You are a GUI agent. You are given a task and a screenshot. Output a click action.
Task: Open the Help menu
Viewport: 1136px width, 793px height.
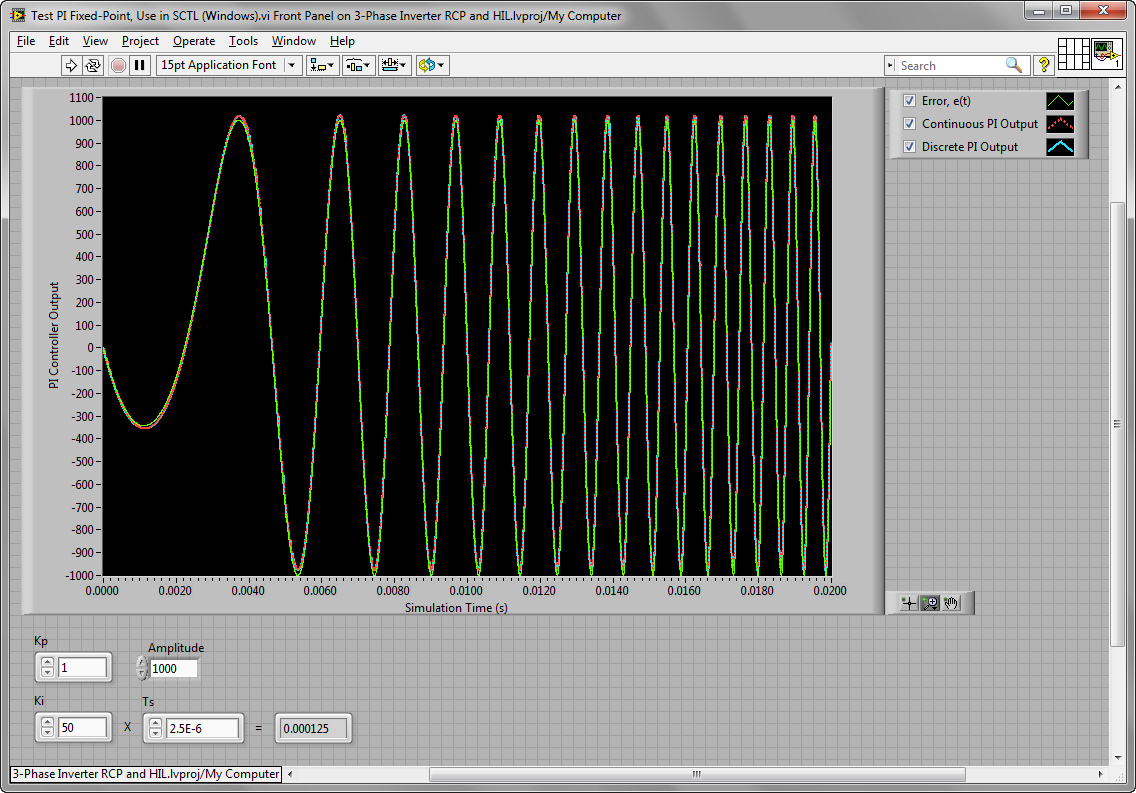(342, 41)
